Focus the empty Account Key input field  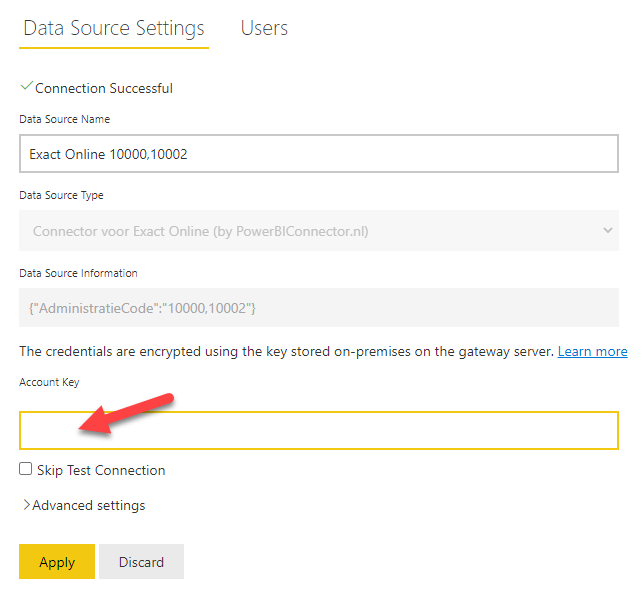pos(319,431)
